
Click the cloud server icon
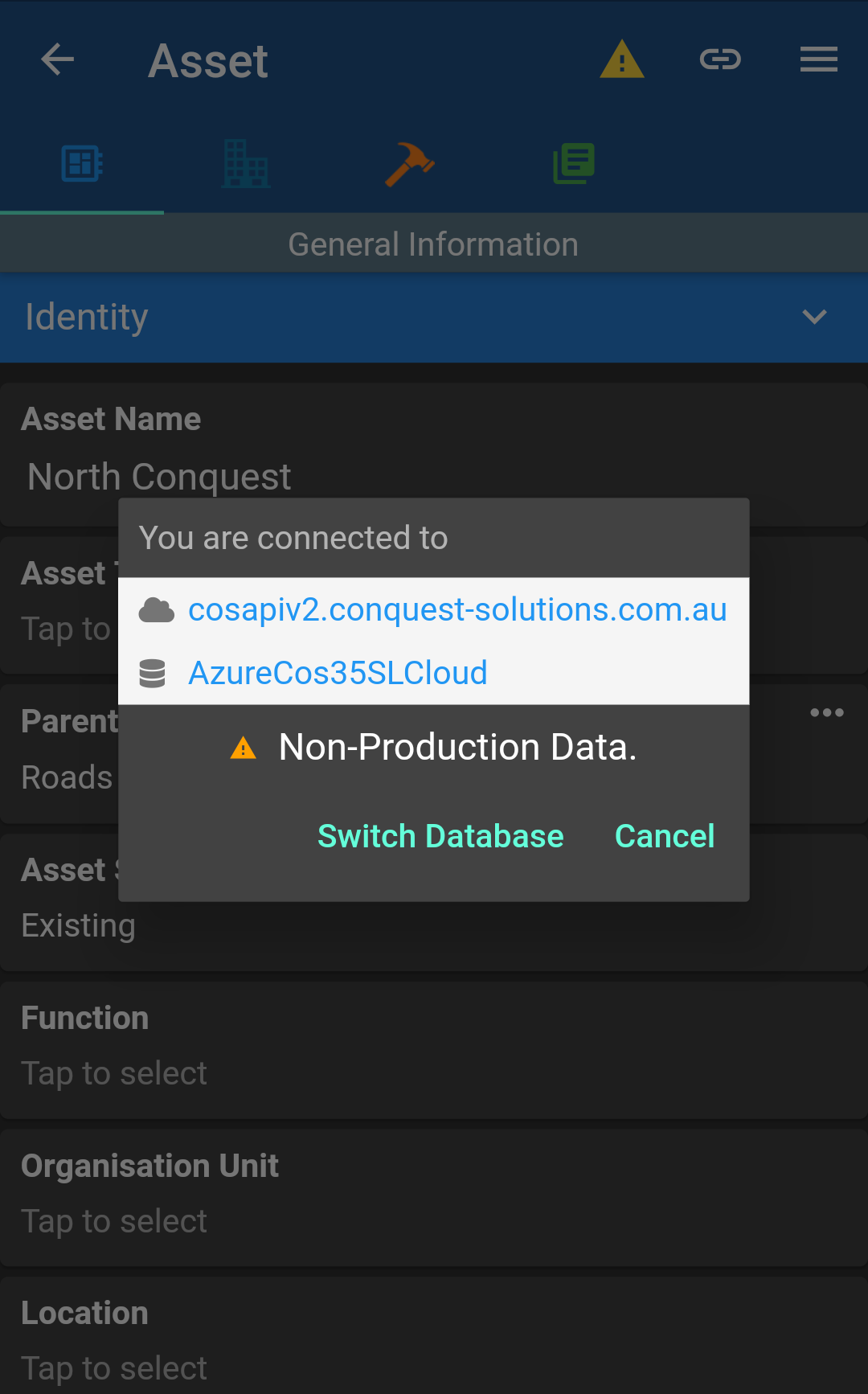tap(156, 610)
